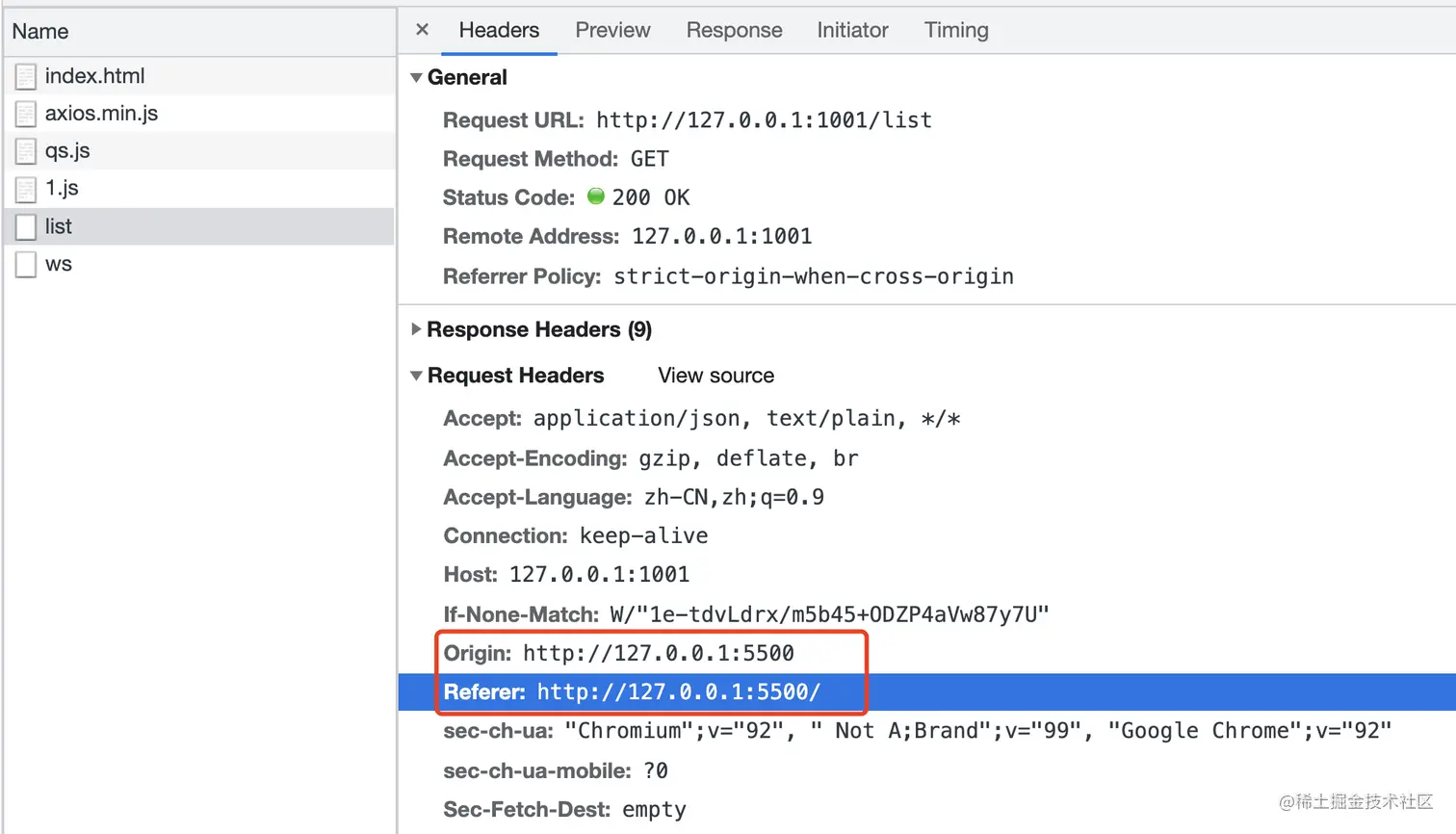The width and height of the screenshot is (1456, 834).
Task: Collapse the Request Headers section
Action: coord(416,376)
